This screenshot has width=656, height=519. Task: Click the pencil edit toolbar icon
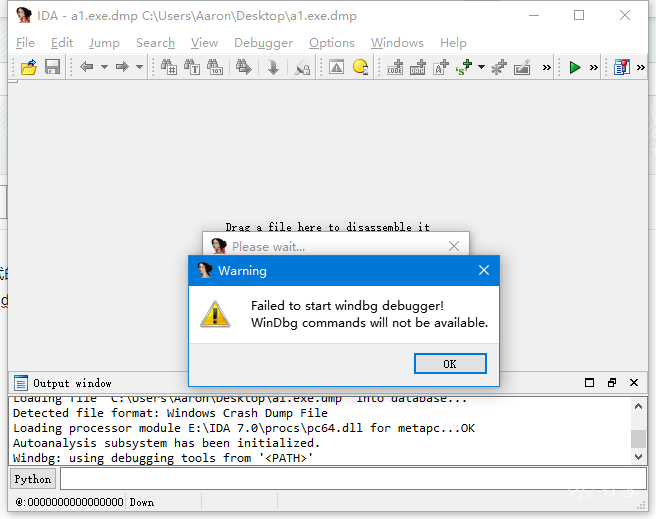coord(522,67)
